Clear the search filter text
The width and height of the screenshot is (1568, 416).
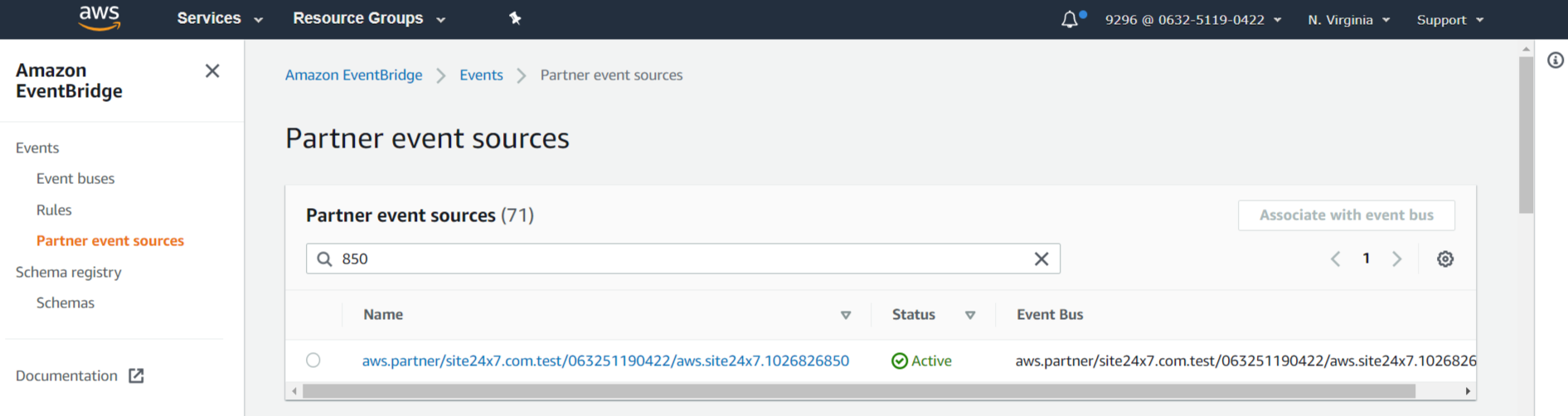click(x=1041, y=259)
